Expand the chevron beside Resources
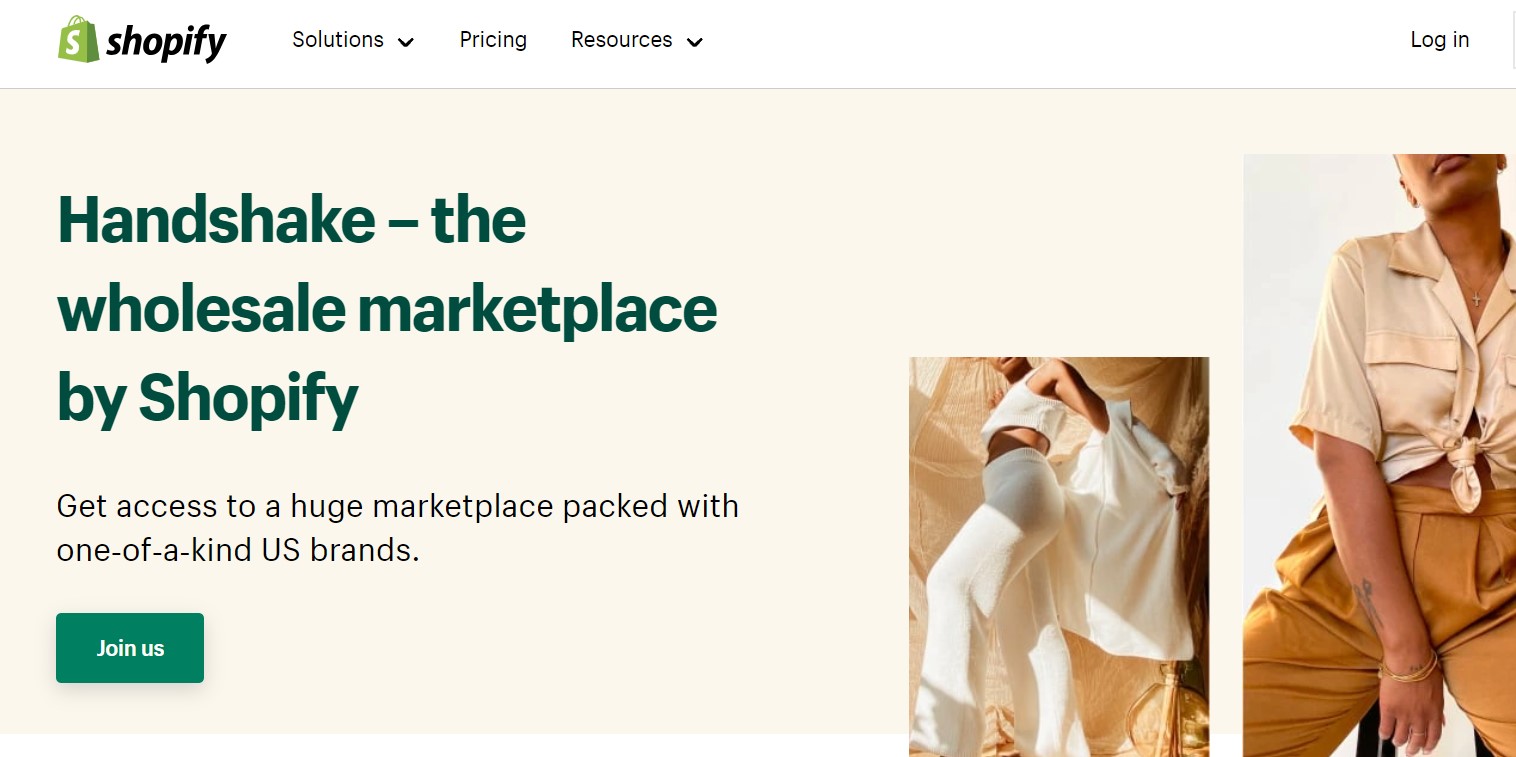The height and width of the screenshot is (757, 1516). [695, 42]
